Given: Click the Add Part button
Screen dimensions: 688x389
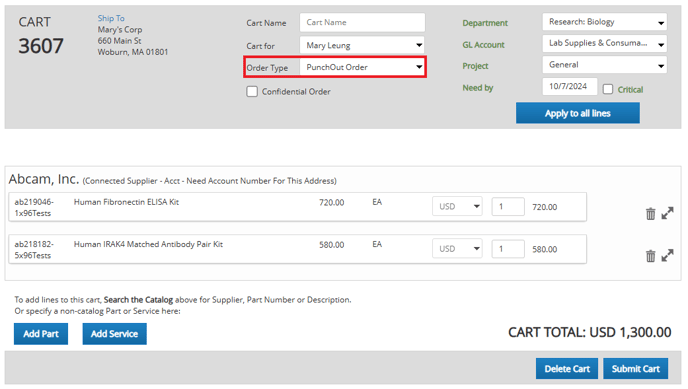Looking at the screenshot, I should tap(41, 334).
